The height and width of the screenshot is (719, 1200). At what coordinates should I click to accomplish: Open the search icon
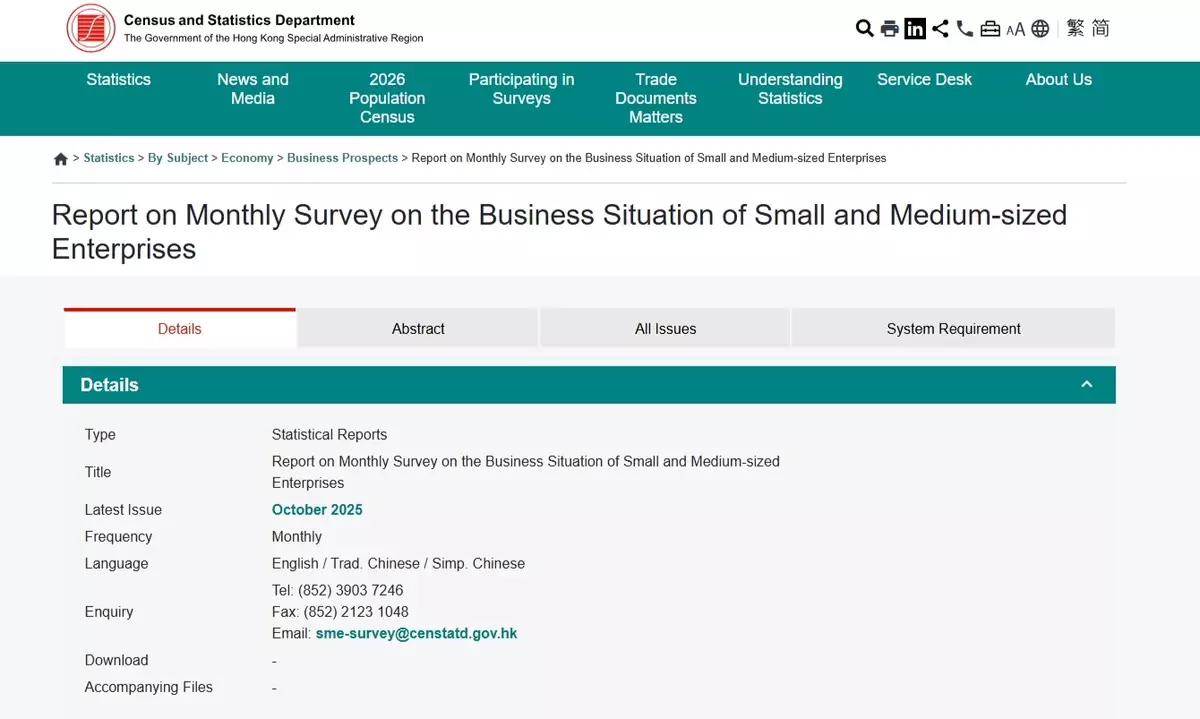pos(864,28)
